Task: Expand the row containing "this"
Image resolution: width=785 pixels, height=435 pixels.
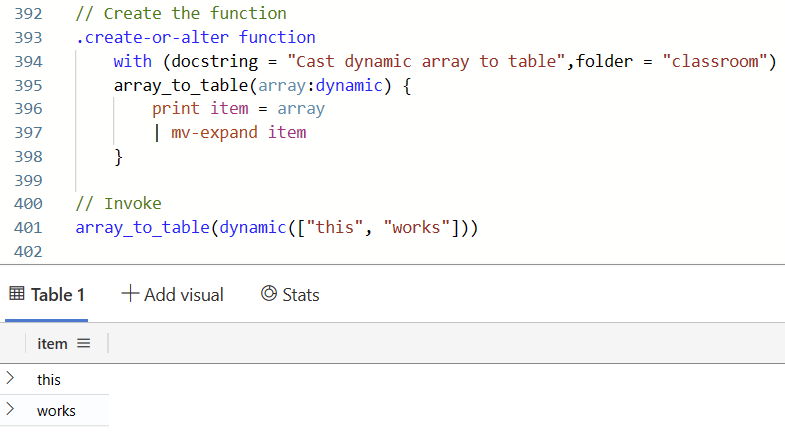Action: [10, 378]
